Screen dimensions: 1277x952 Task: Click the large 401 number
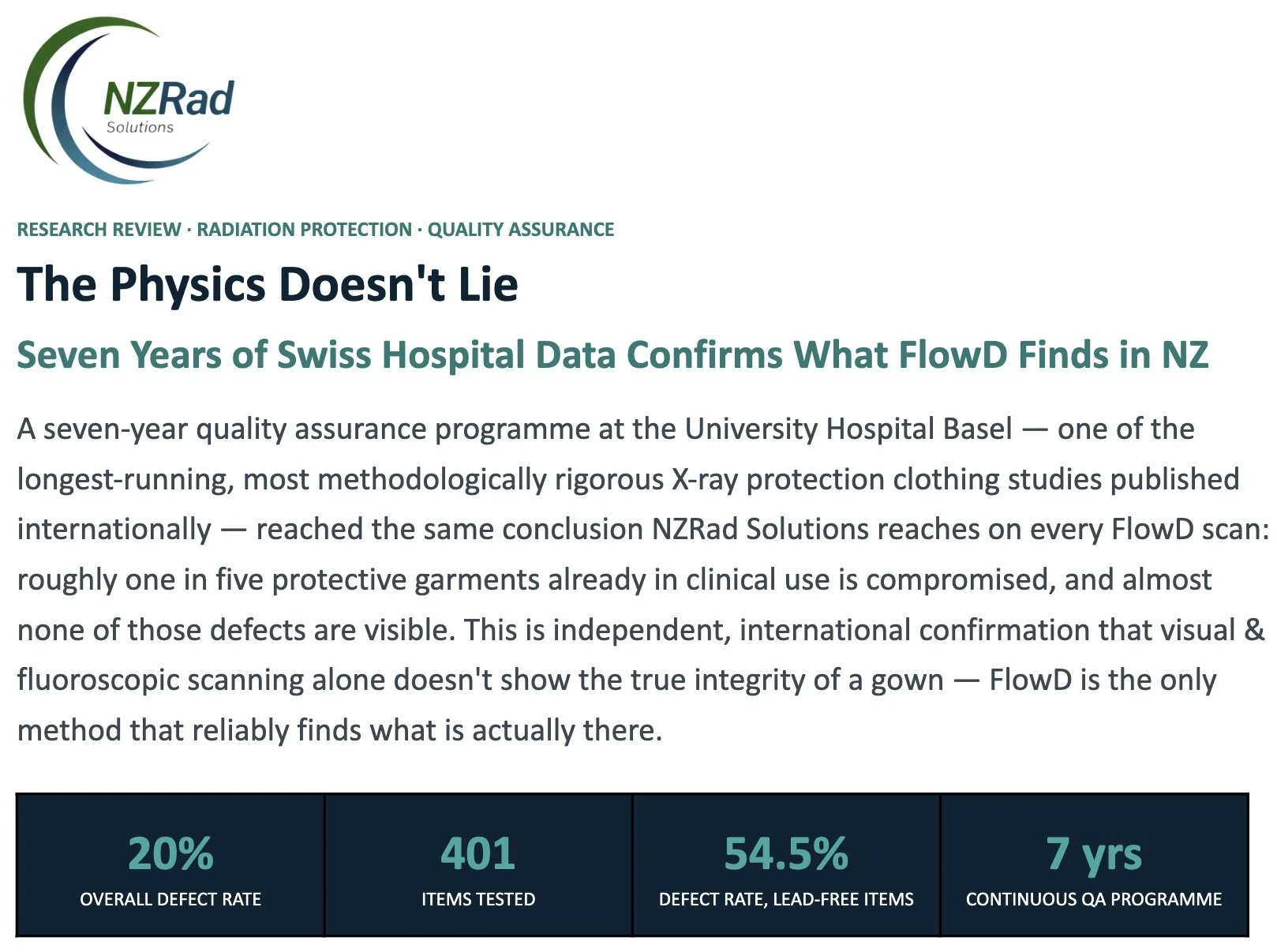(x=478, y=853)
